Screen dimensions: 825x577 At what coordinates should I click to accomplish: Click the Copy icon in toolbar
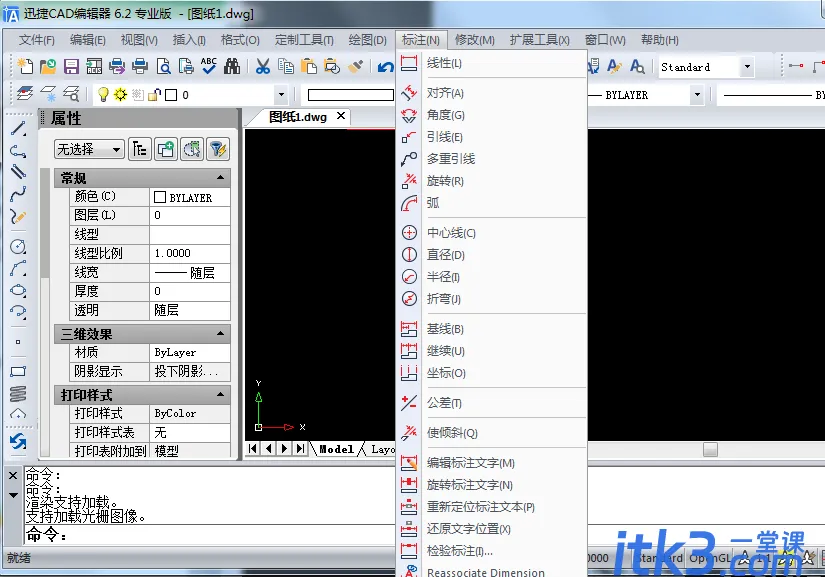286,66
